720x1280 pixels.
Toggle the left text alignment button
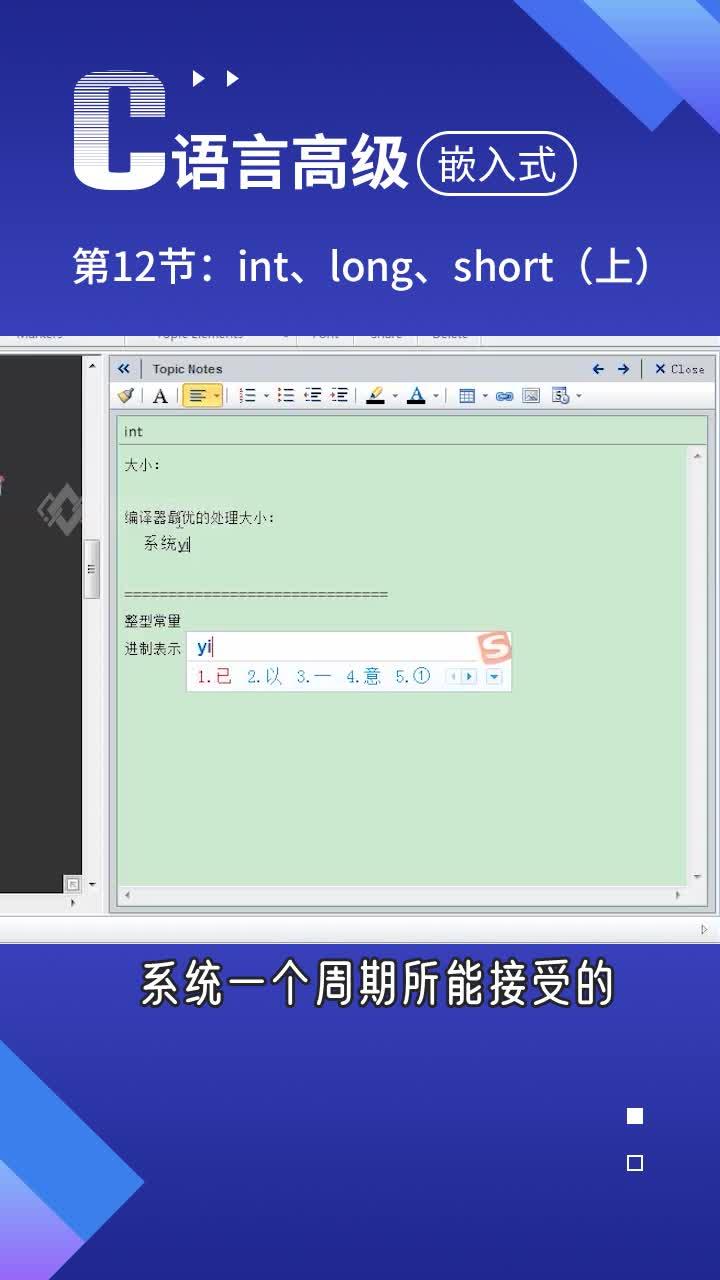(197, 396)
